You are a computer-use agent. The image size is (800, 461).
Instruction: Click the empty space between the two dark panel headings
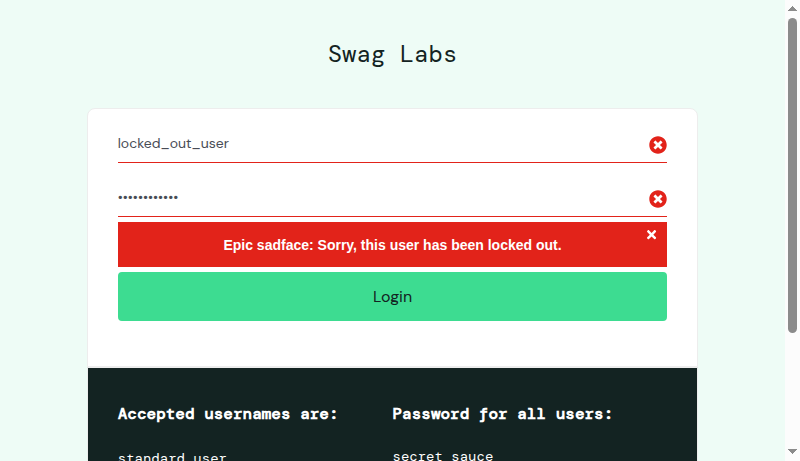click(x=365, y=414)
